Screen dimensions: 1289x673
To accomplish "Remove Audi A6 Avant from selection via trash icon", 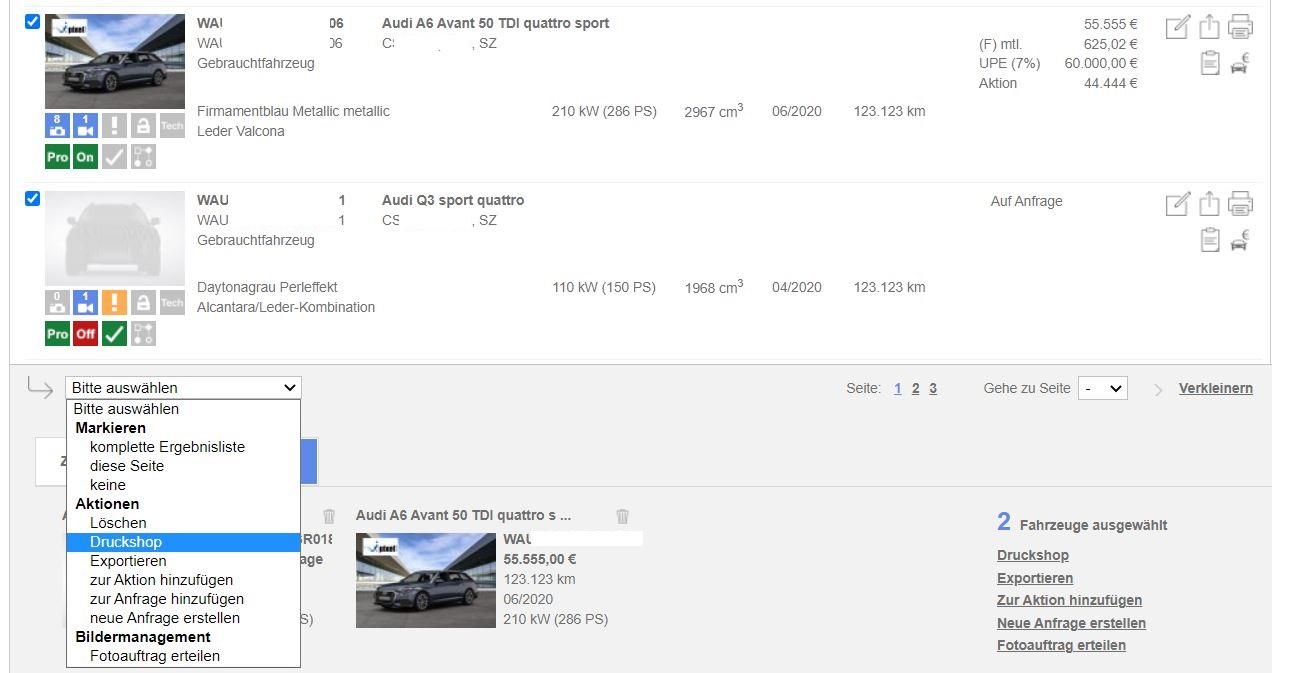I will click(x=623, y=516).
